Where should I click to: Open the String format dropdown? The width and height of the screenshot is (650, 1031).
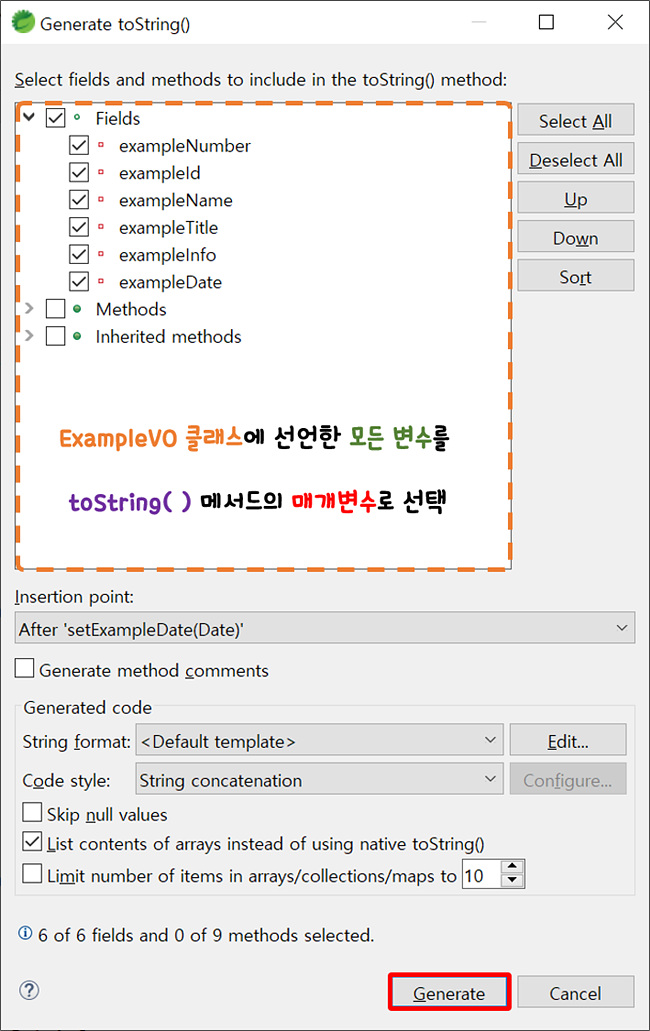point(319,740)
